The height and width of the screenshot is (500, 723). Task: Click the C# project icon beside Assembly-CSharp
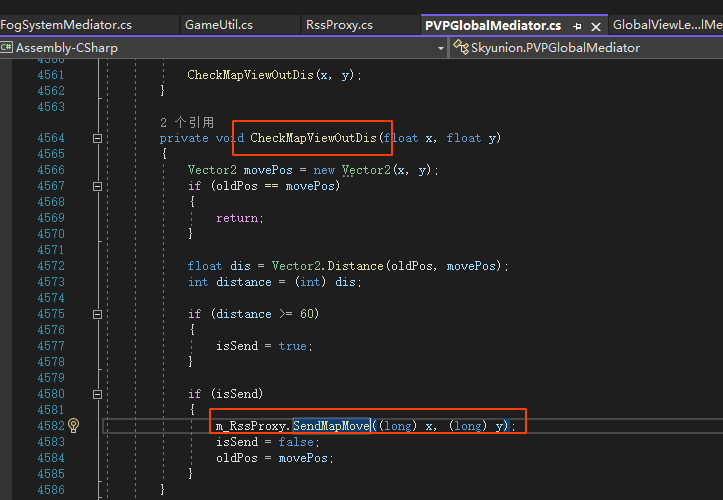click(x=7, y=47)
